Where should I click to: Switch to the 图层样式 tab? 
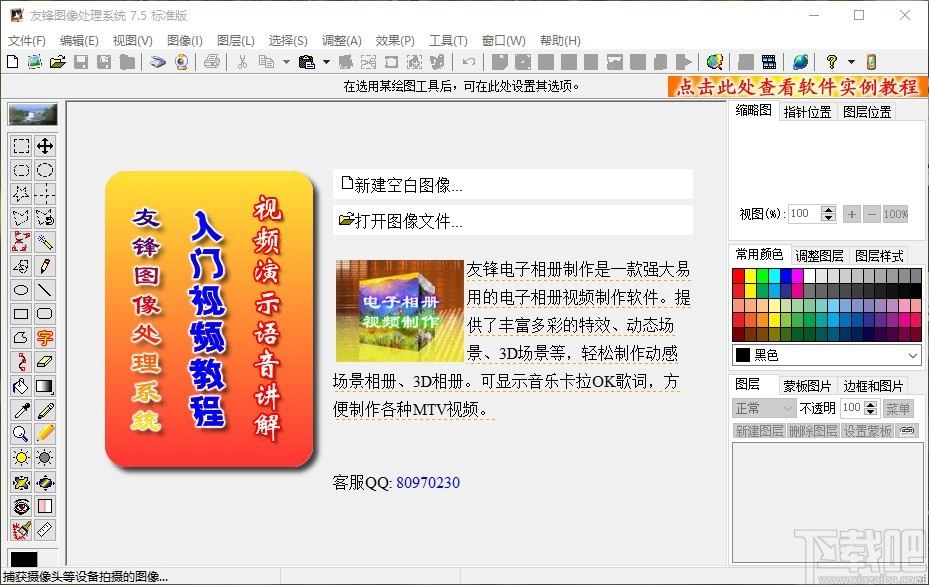point(880,256)
